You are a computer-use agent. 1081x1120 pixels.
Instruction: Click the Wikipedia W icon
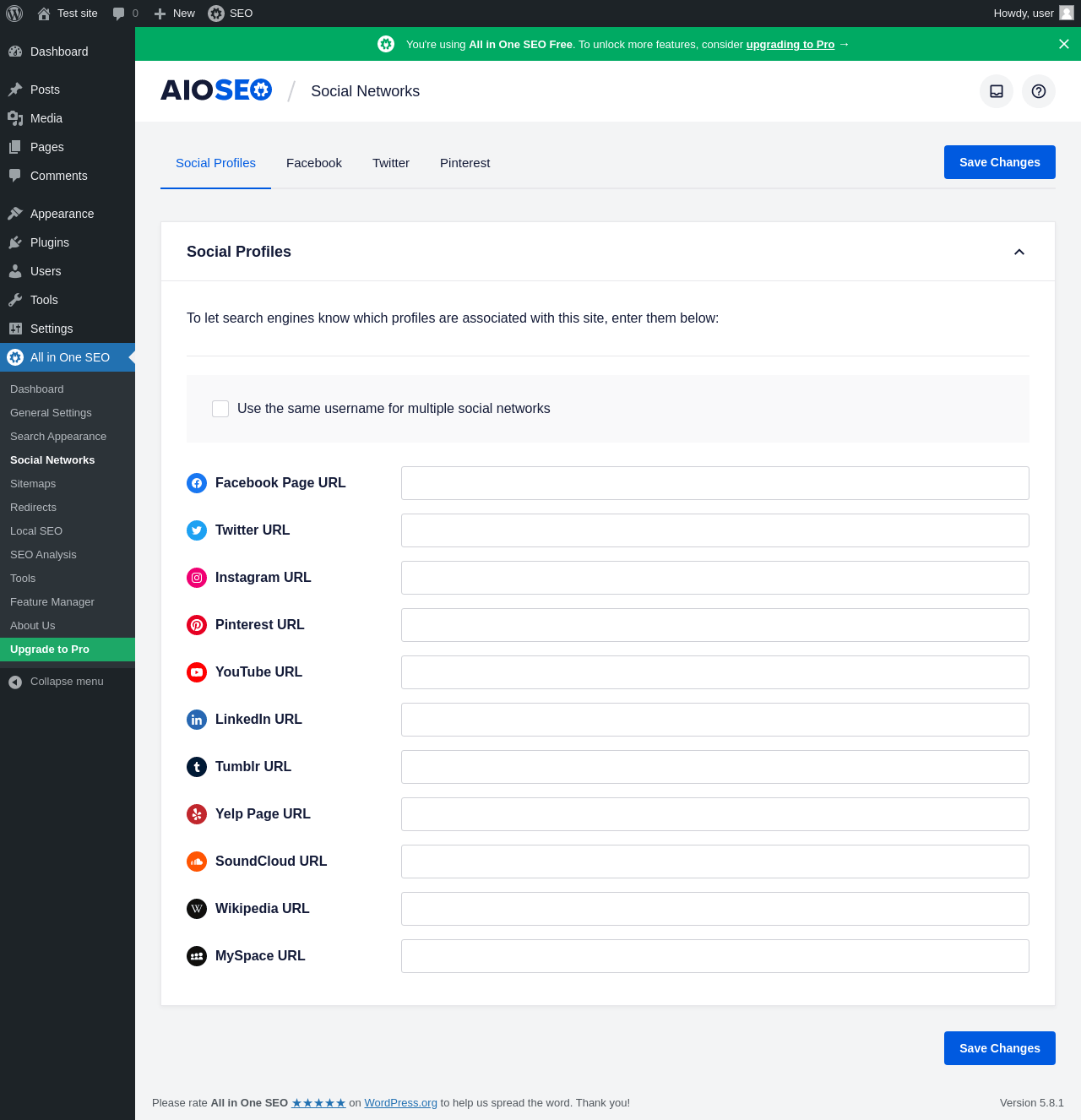tap(197, 909)
